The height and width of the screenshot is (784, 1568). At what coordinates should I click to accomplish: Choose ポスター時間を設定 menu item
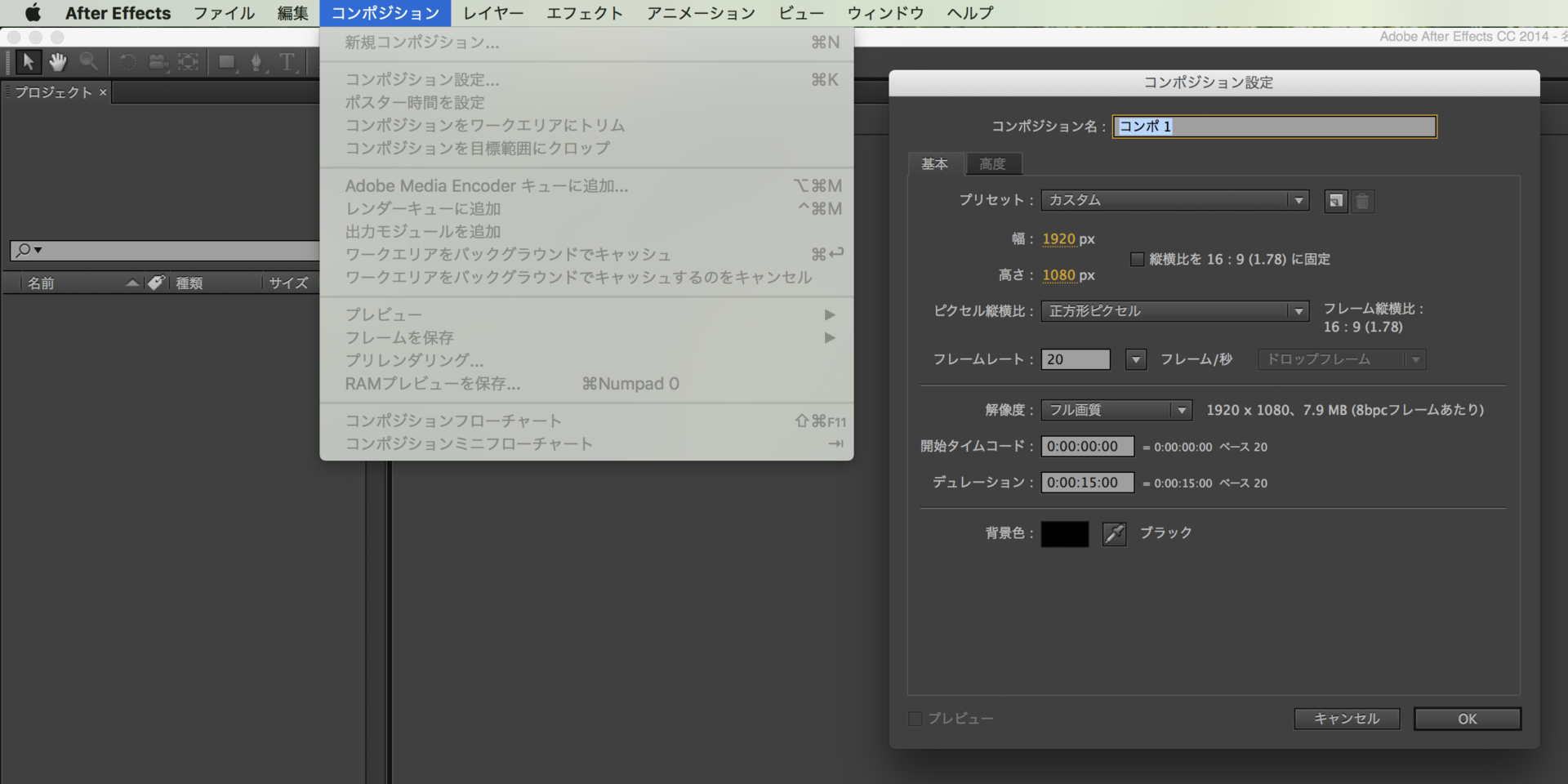pos(586,102)
